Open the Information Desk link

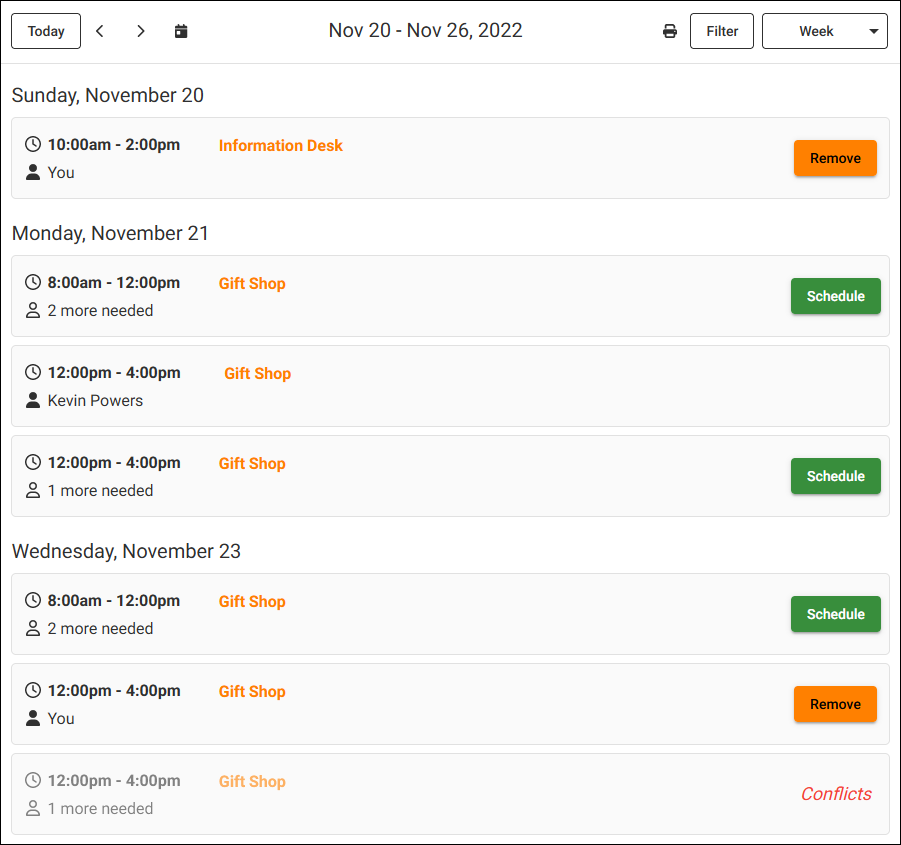pos(280,145)
